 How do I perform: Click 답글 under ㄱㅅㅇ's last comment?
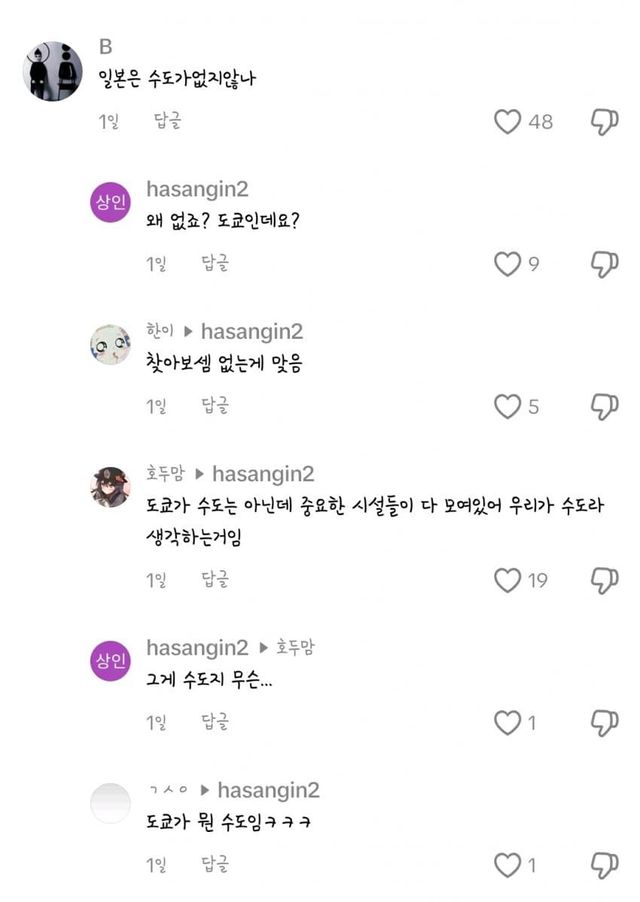pos(215,864)
